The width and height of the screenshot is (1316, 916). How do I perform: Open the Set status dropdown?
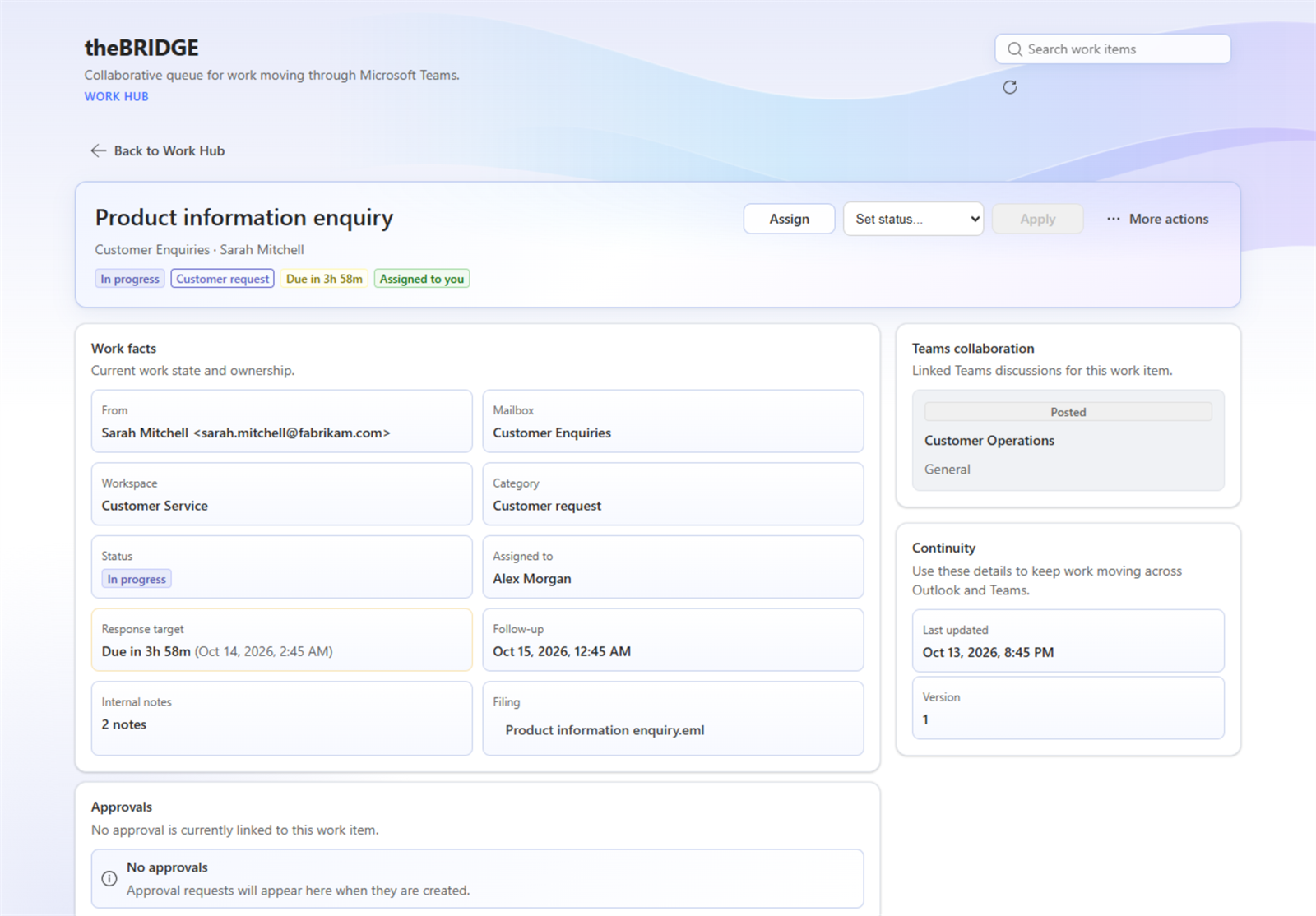913,219
